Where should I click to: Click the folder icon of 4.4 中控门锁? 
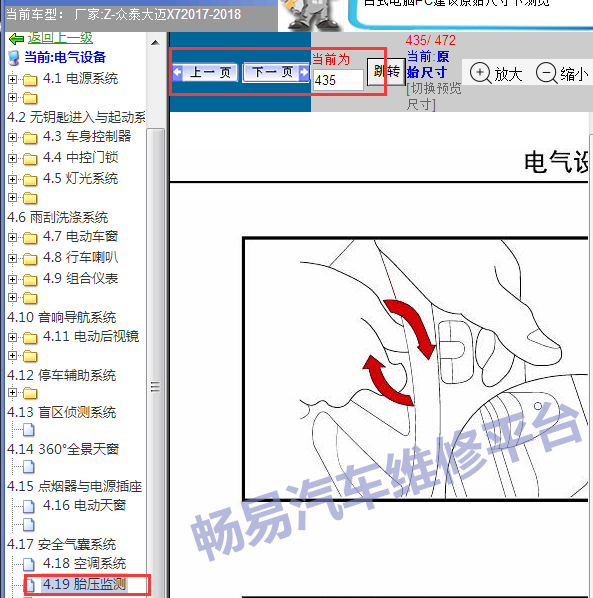[30, 158]
